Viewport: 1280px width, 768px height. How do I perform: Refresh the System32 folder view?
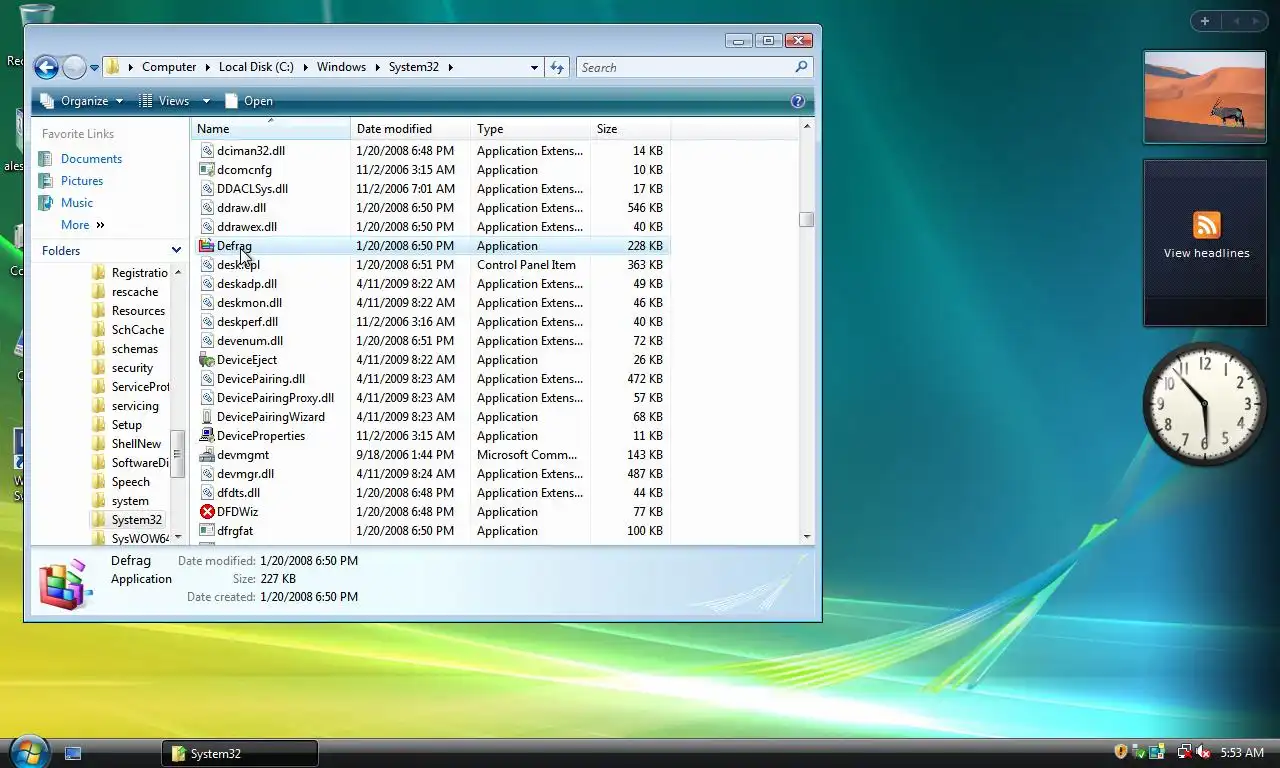[x=557, y=67]
